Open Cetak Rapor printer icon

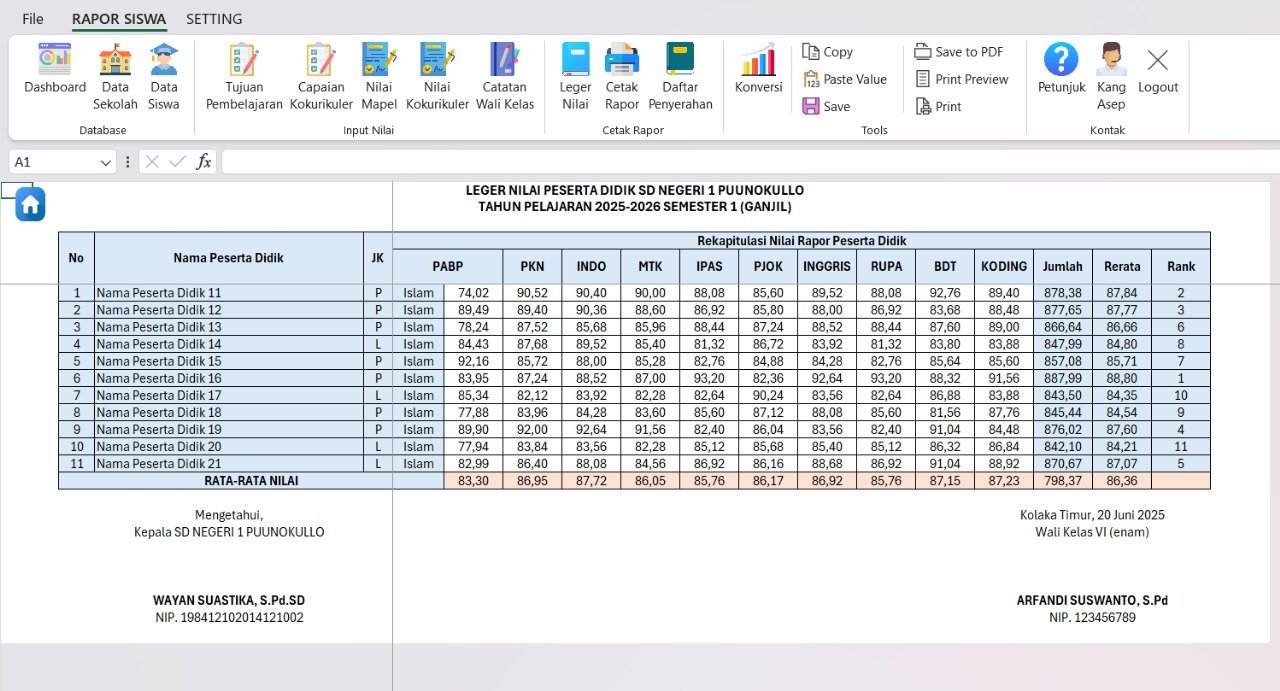click(621, 62)
